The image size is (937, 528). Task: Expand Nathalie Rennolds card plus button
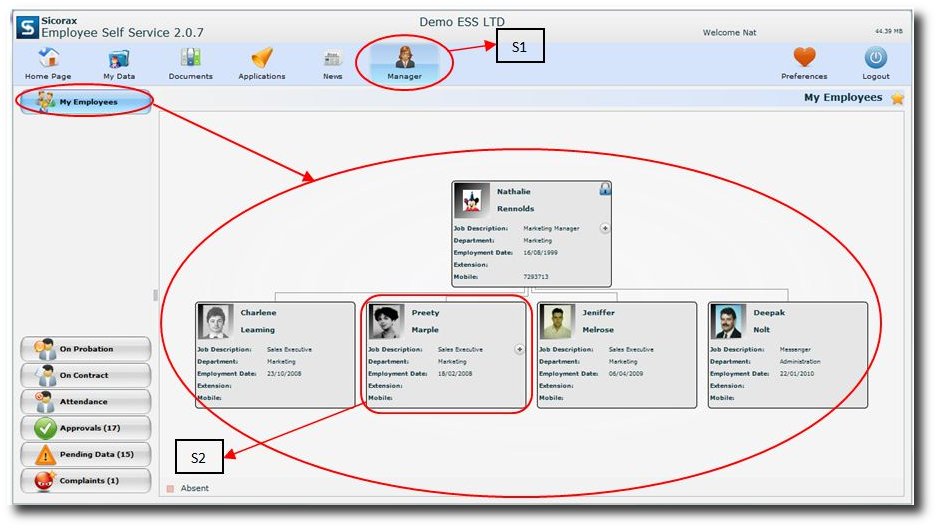point(605,228)
